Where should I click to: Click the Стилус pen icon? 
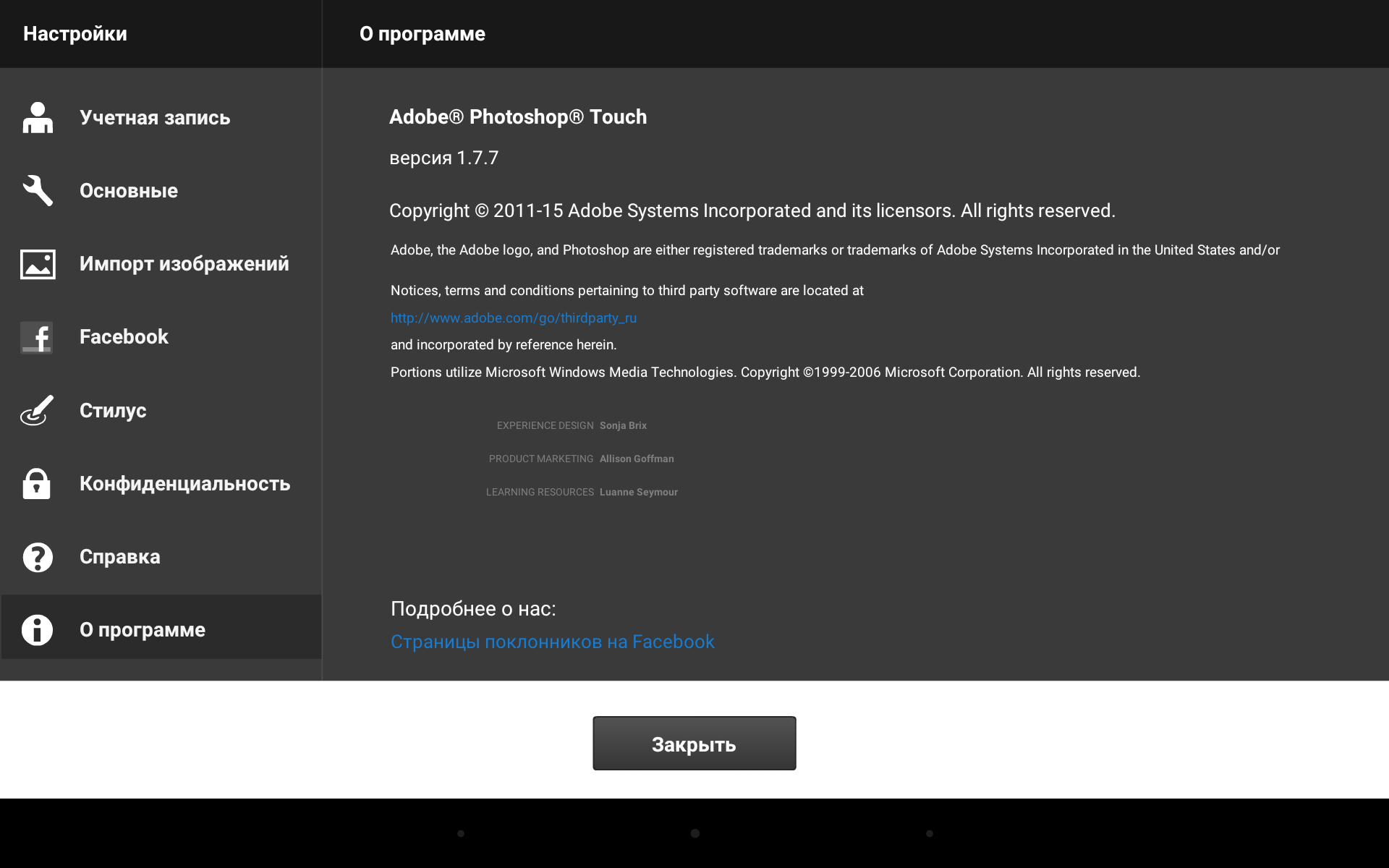pos(37,410)
